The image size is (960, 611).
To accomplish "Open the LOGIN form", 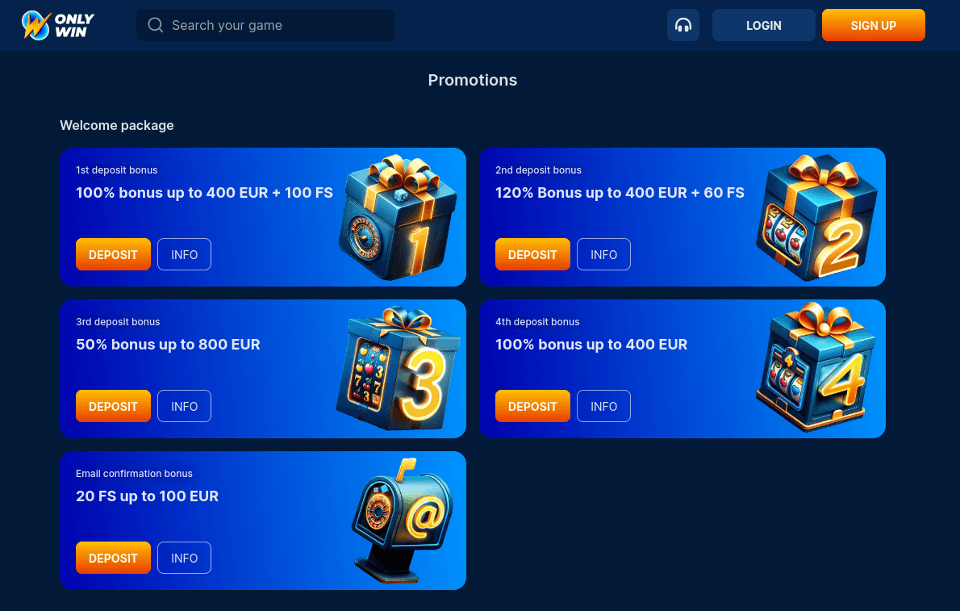I will click(x=763, y=25).
